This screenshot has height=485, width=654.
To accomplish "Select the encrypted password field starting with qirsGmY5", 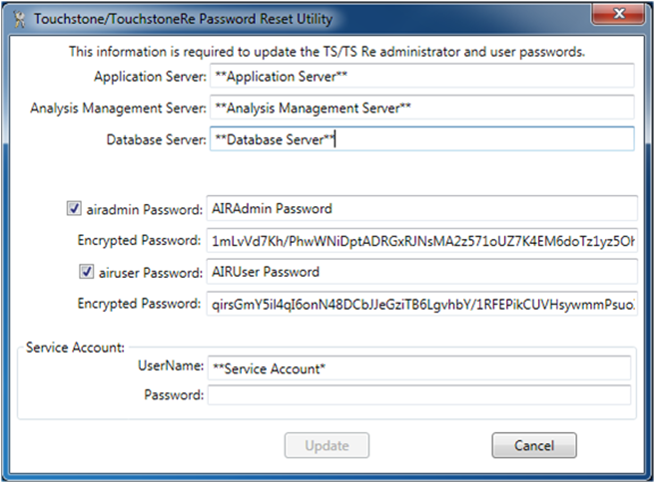I will (422, 304).
